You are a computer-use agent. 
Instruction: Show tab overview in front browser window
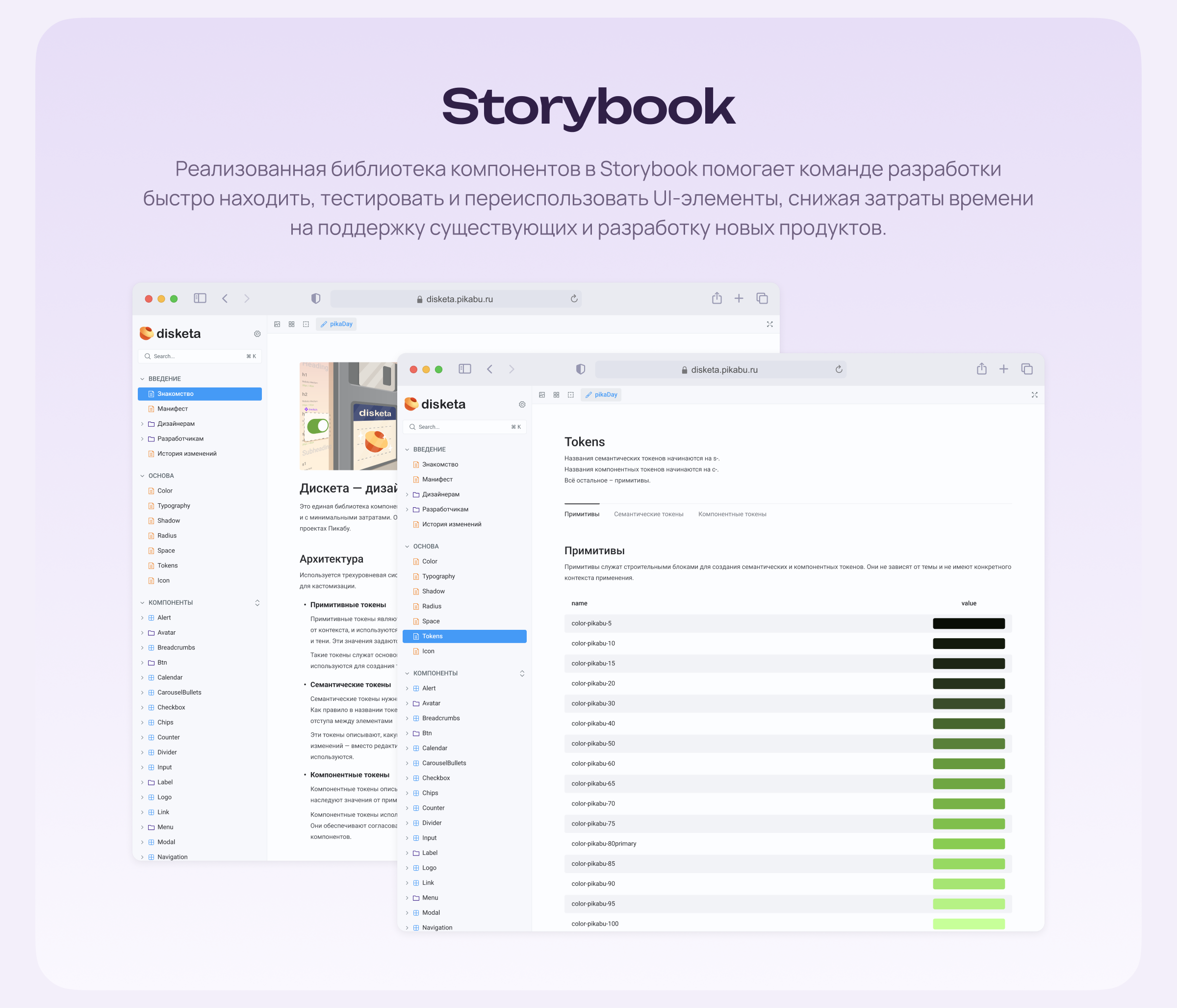coord(1027,369)
